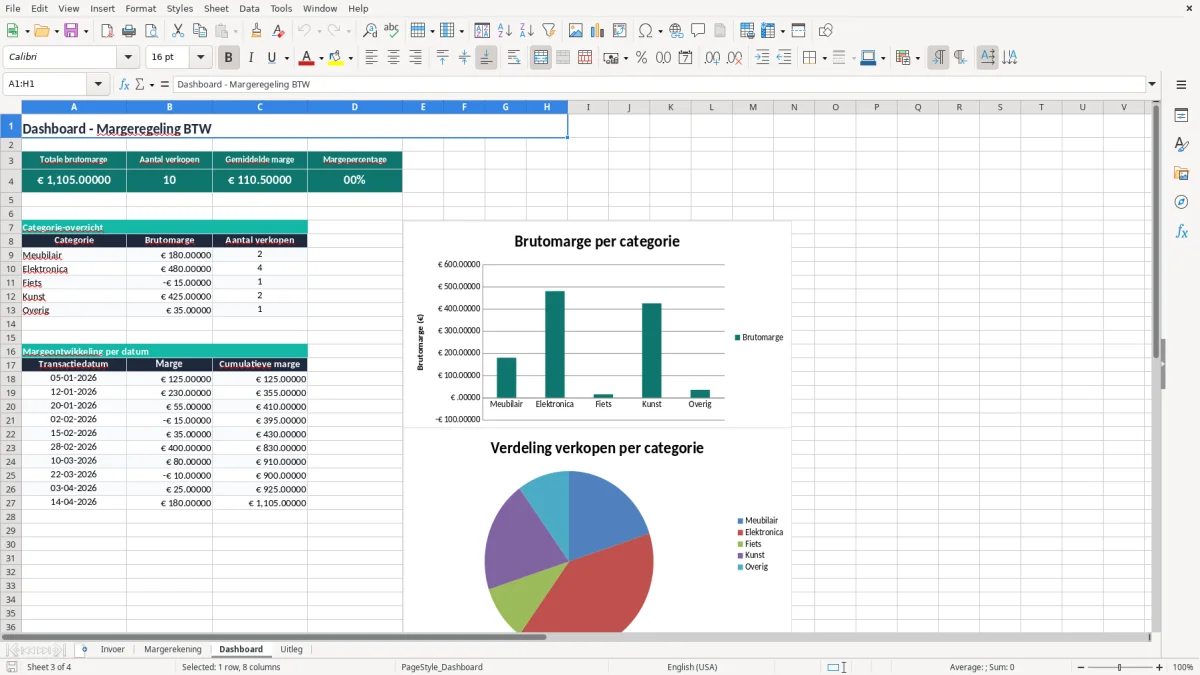Select the Elektronica cell in column A
This screenshot has width=1200, height=675.
(x=74, y=269)
